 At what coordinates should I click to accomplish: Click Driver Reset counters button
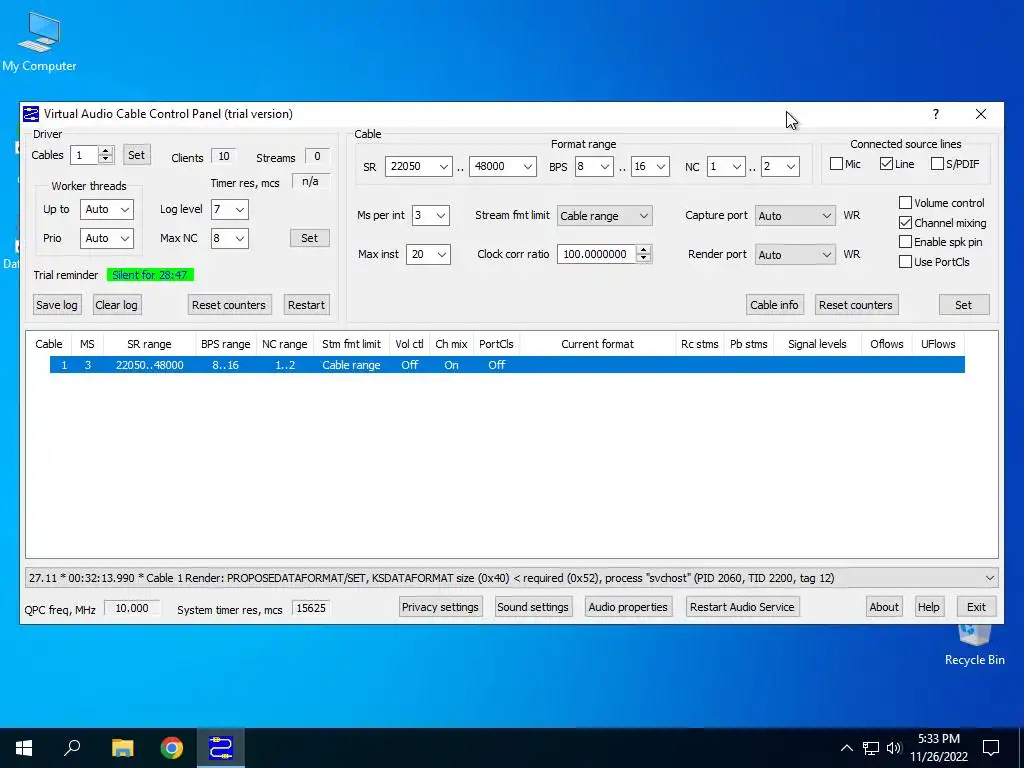[x=229, y=305]
